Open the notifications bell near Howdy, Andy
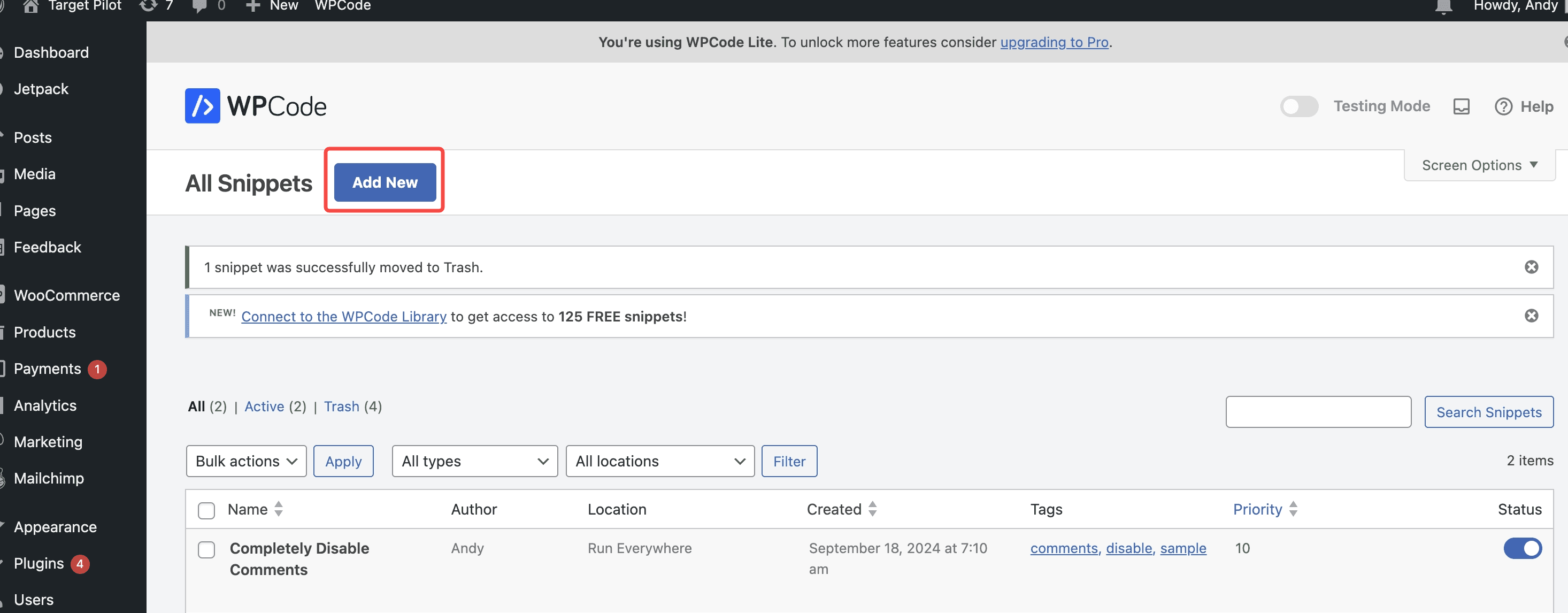This screenshot has width=1568, height=613. coord(1443,6)
